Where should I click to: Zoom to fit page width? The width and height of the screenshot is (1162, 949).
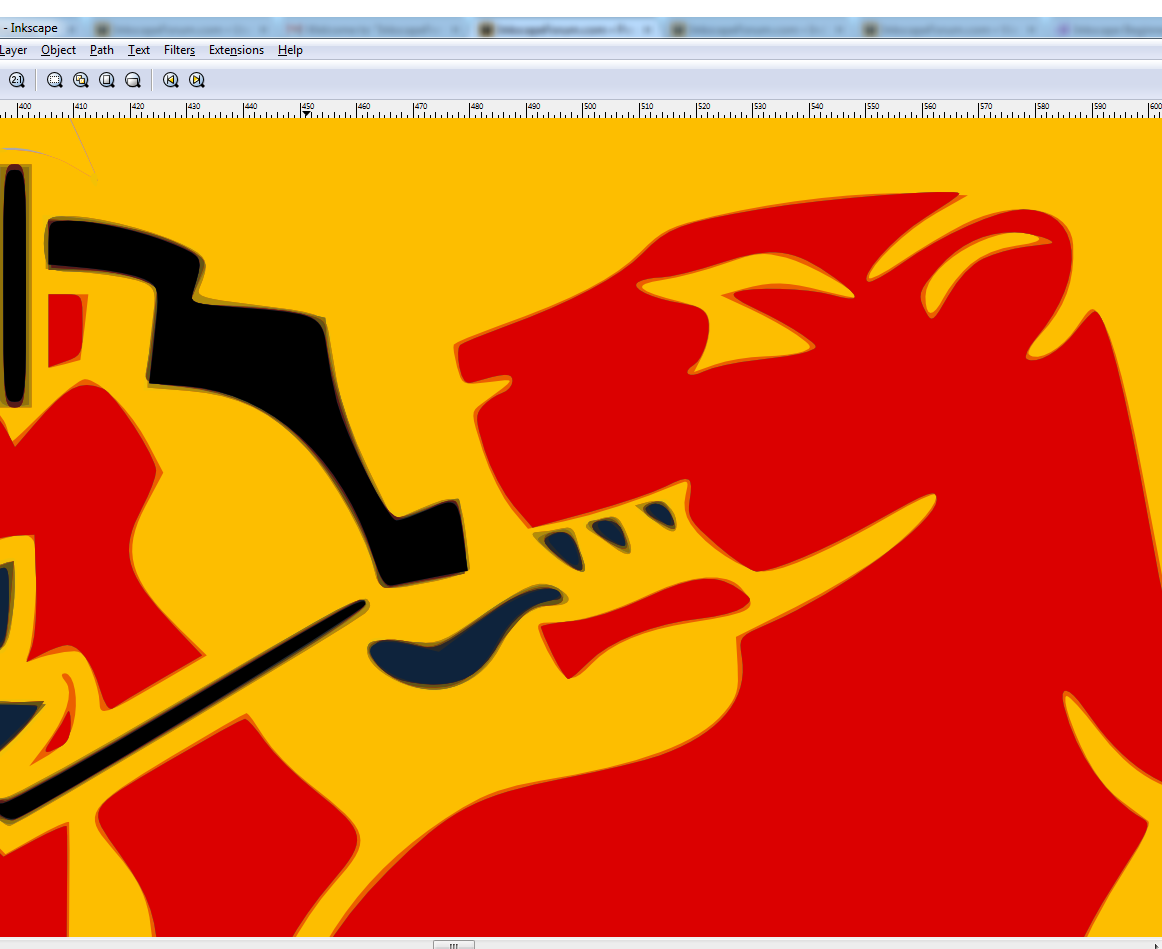pyautogui.click(x=133, y=80)
